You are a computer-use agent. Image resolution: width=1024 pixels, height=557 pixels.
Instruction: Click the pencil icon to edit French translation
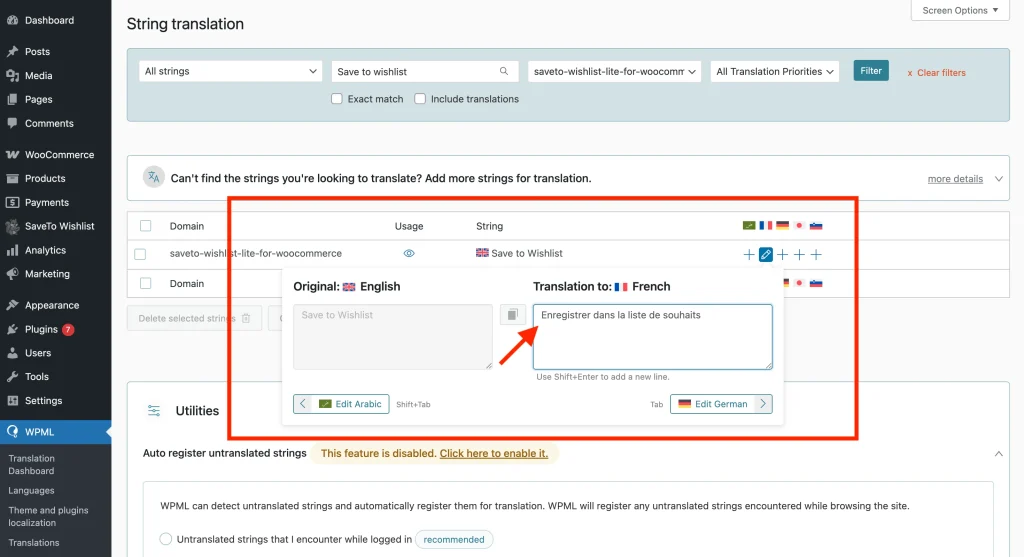pyautogui.click(x=766, y=255)
